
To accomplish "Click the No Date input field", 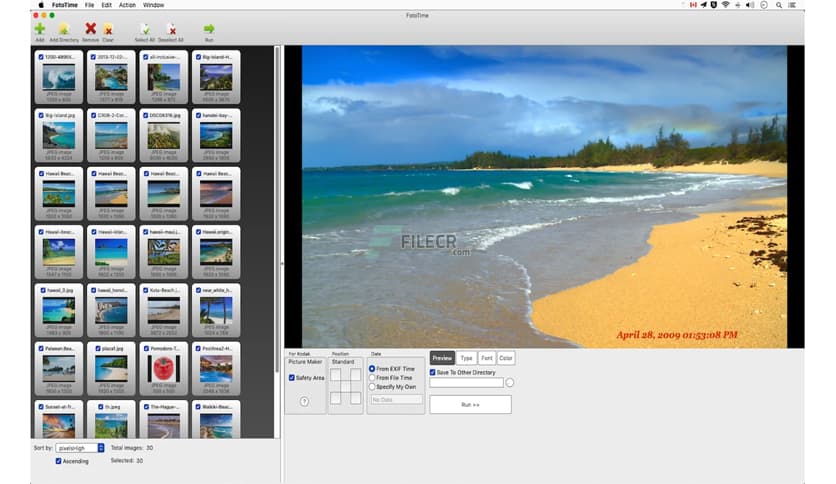I will [396, 400].
